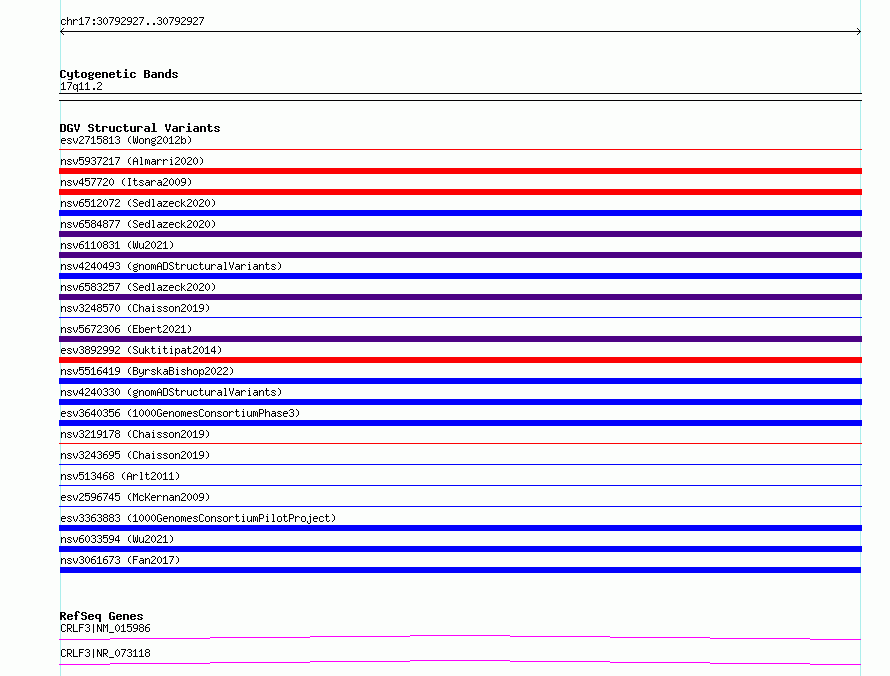Click label nsv513468 (Arlt2011)
This screenshot has height=676, width=890.
120,476
